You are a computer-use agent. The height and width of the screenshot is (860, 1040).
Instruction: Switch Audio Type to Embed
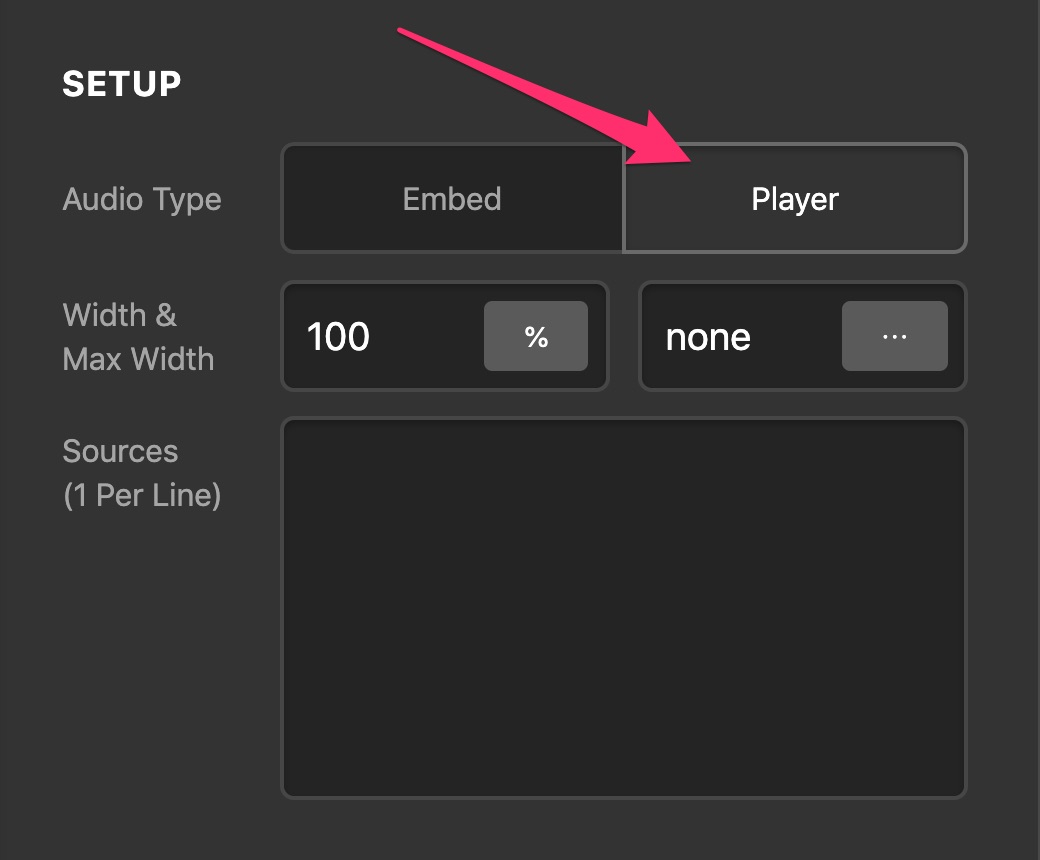452,198
